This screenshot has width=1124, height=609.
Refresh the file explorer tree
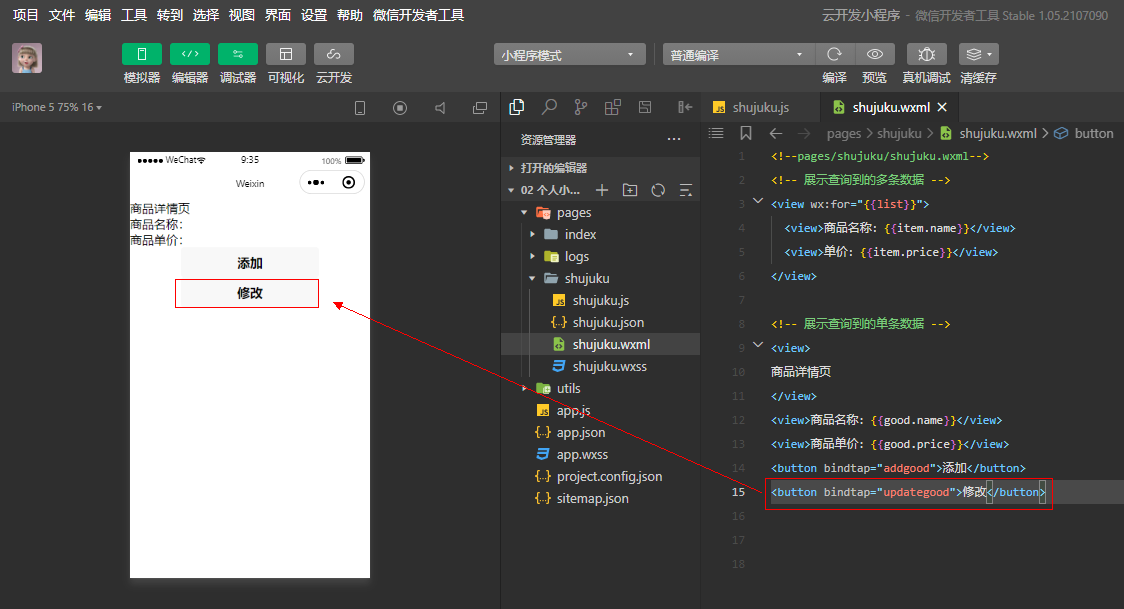[658, 190]
